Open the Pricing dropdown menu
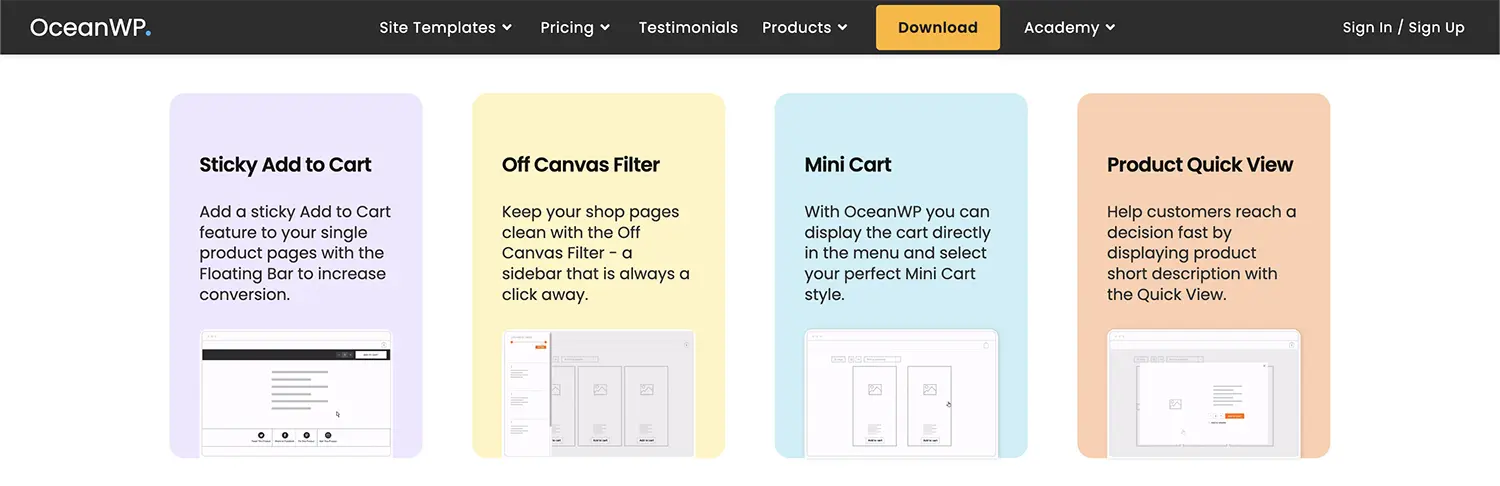1500x486 pixels. pyautogui.click(x=575, y=27)
